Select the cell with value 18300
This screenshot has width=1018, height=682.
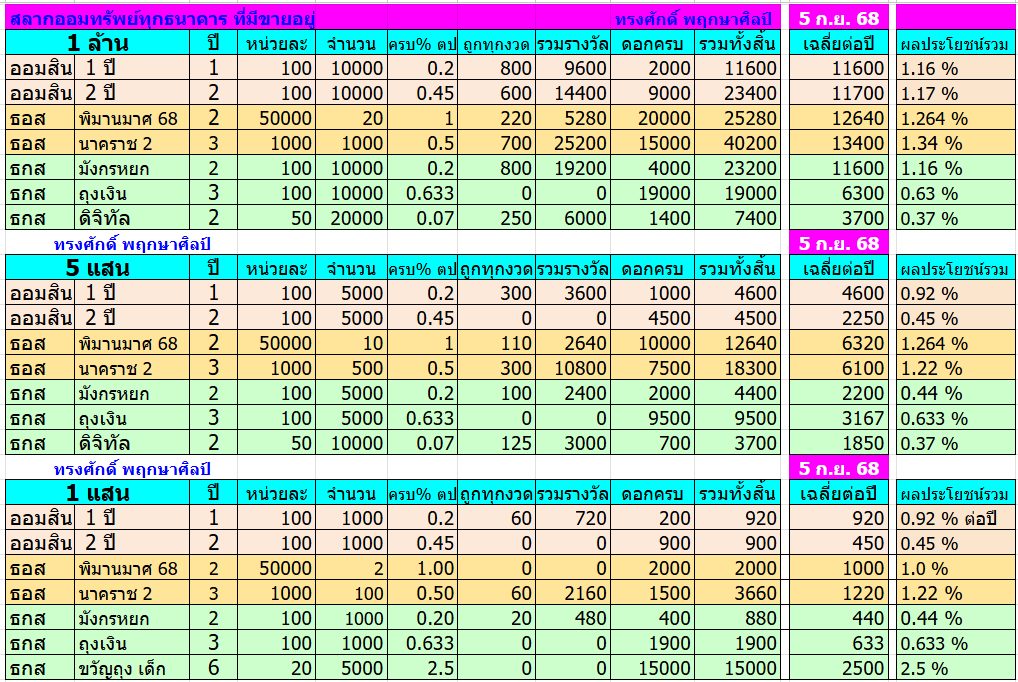click(737, 368)
